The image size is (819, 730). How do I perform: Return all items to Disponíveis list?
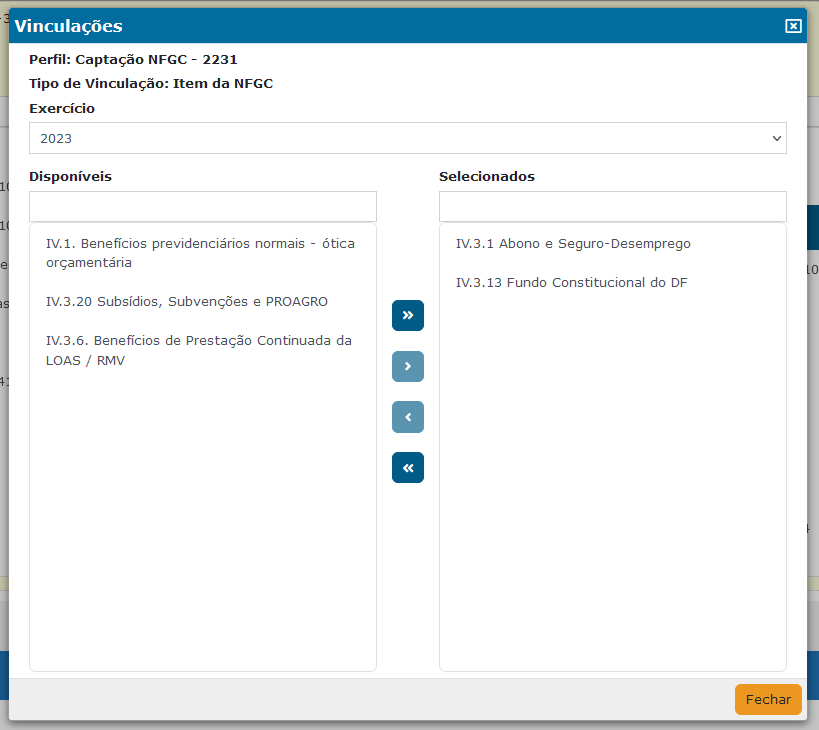[x=408, y=467]
